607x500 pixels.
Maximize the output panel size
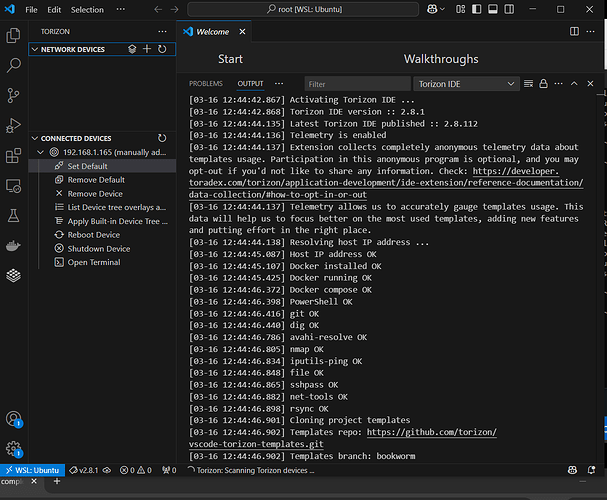tap(574, 84)
